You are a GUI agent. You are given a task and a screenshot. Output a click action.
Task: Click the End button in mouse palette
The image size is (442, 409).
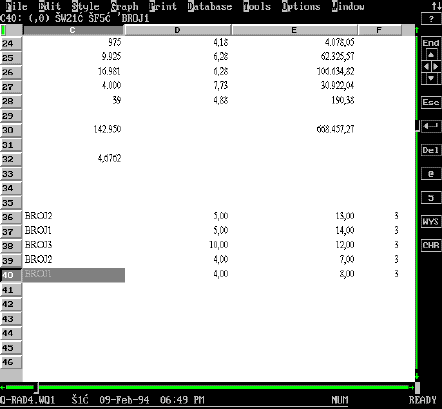tap(431, 43)
